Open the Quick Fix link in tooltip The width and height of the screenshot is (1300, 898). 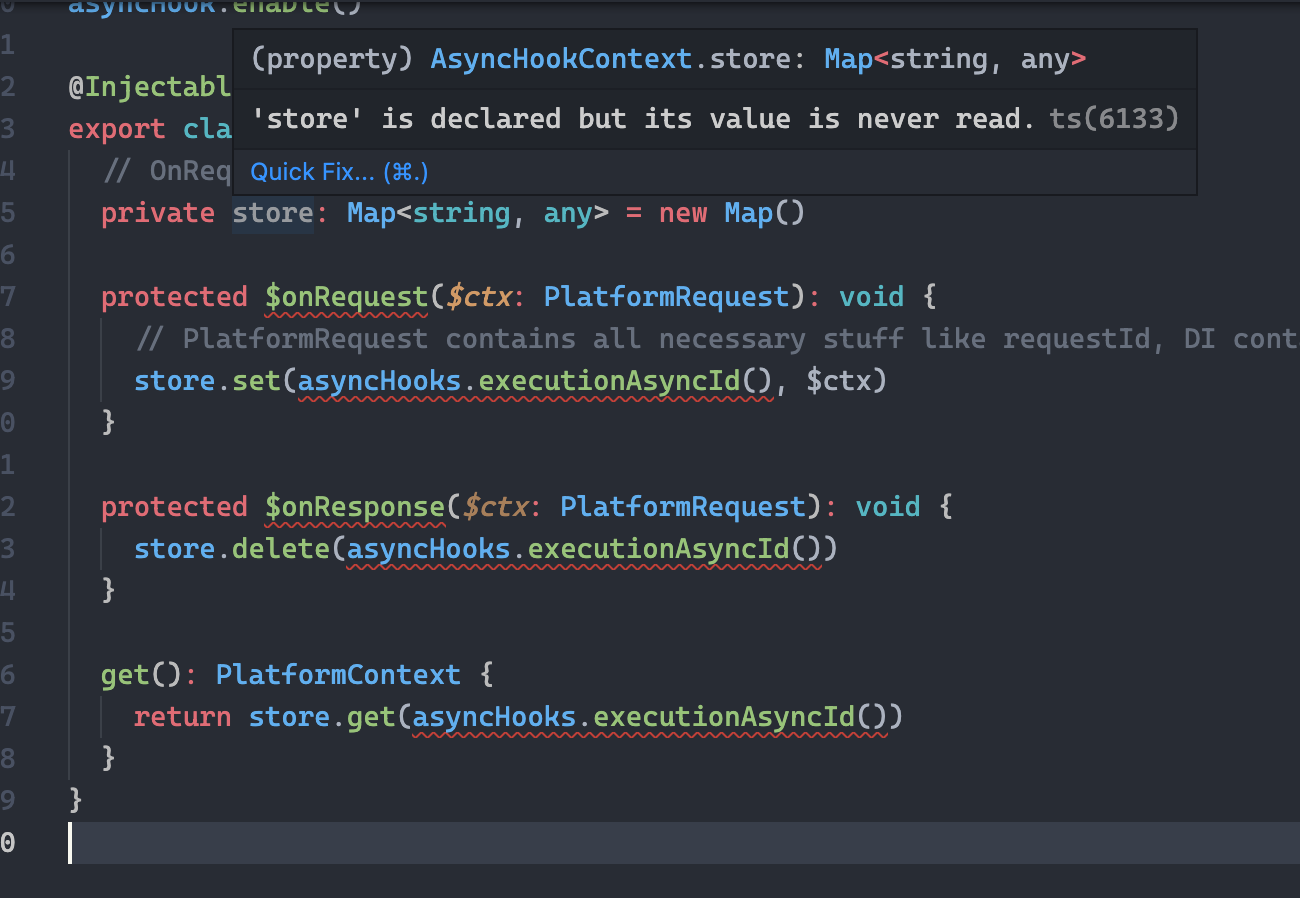339,172
